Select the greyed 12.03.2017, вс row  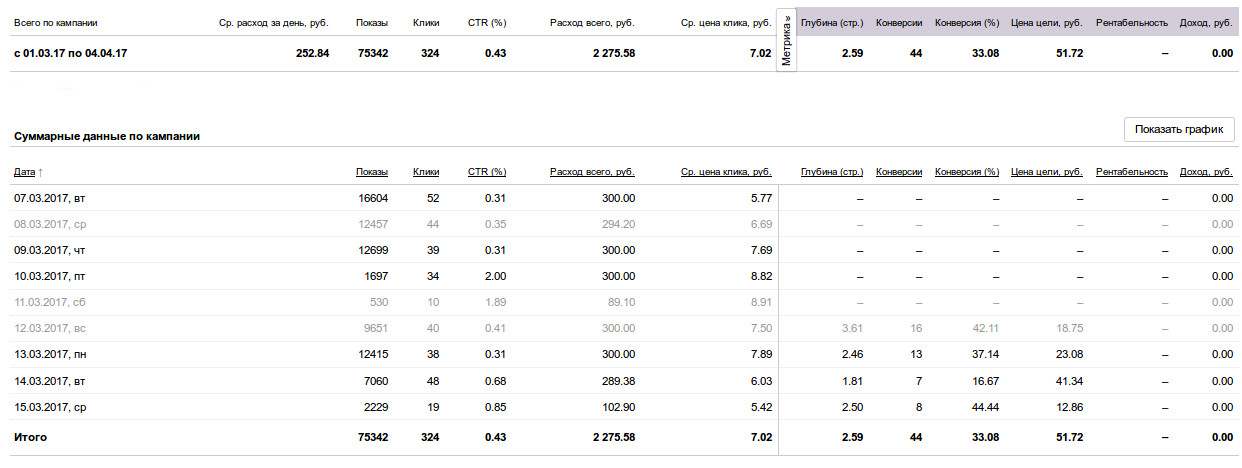click(x=623, y=328)
